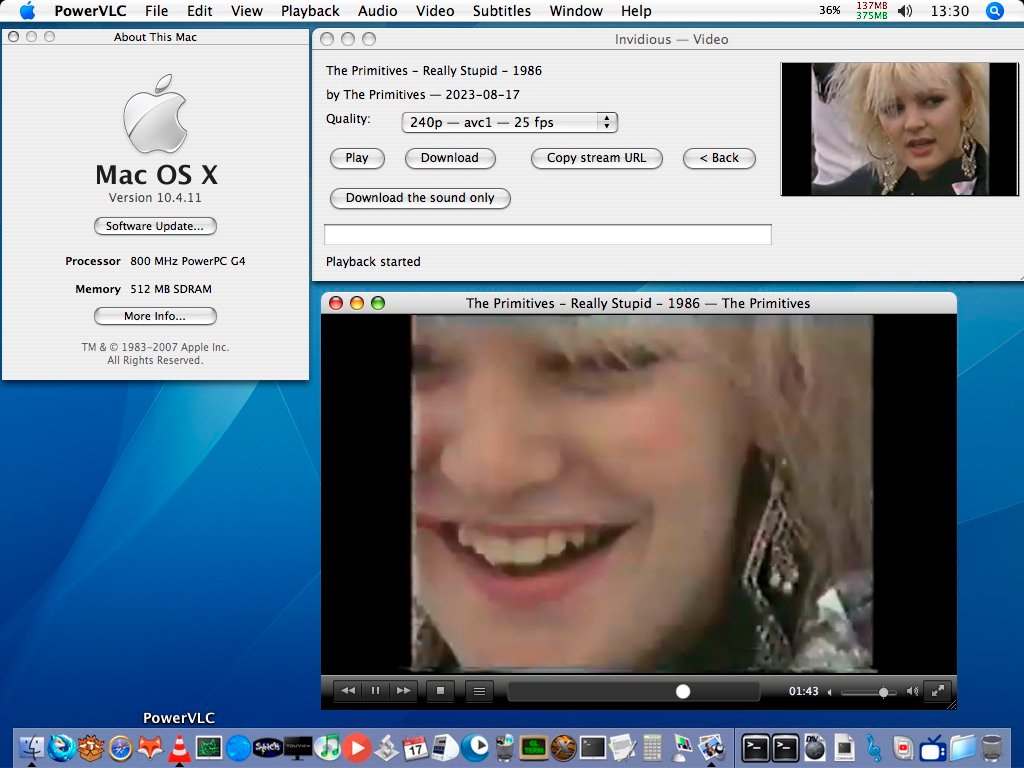Viewport: 1024px width, 768px height.
Task: Open the Playback menu
Action: tap(310, 11)
